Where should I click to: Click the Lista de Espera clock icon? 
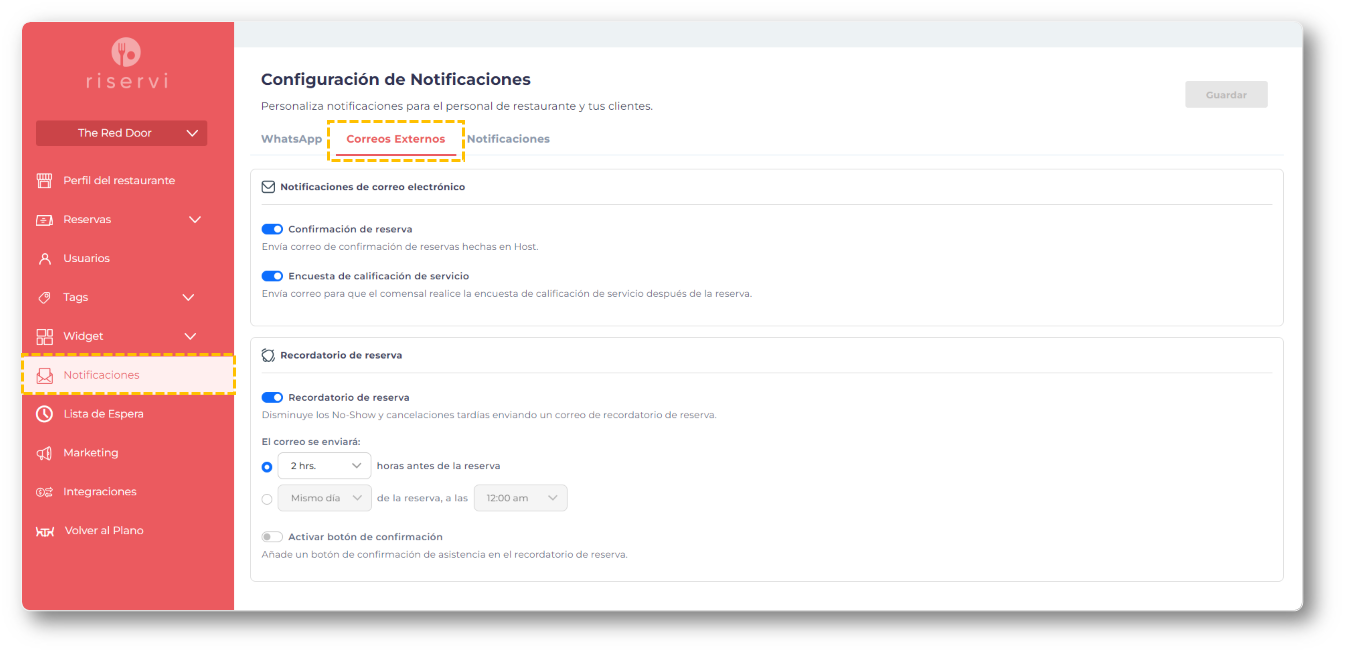44,414
